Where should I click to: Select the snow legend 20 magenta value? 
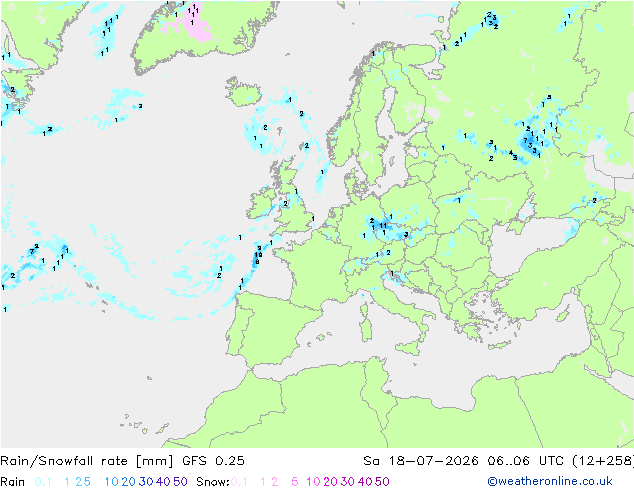[x=330, y=482]
